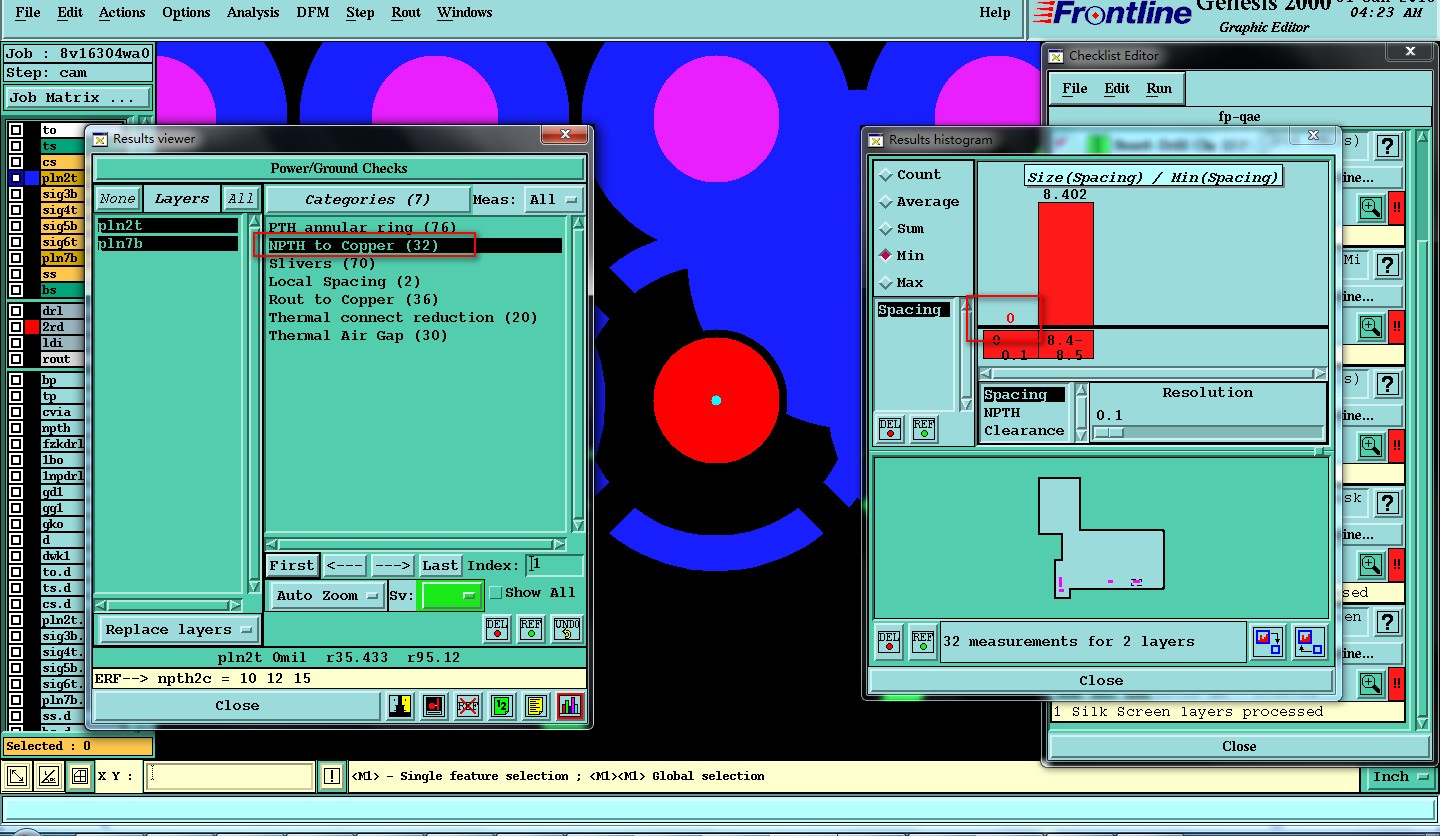Open the Help menu
The width and height of the screenshot is (1440, 836).
click(995, 13)
